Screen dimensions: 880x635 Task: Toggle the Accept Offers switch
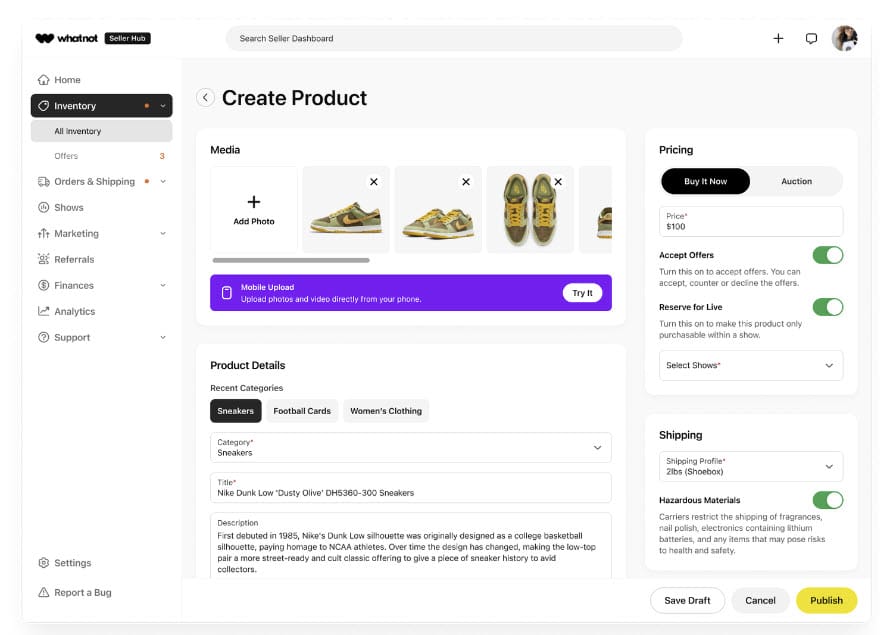click(x=827, y=255)
